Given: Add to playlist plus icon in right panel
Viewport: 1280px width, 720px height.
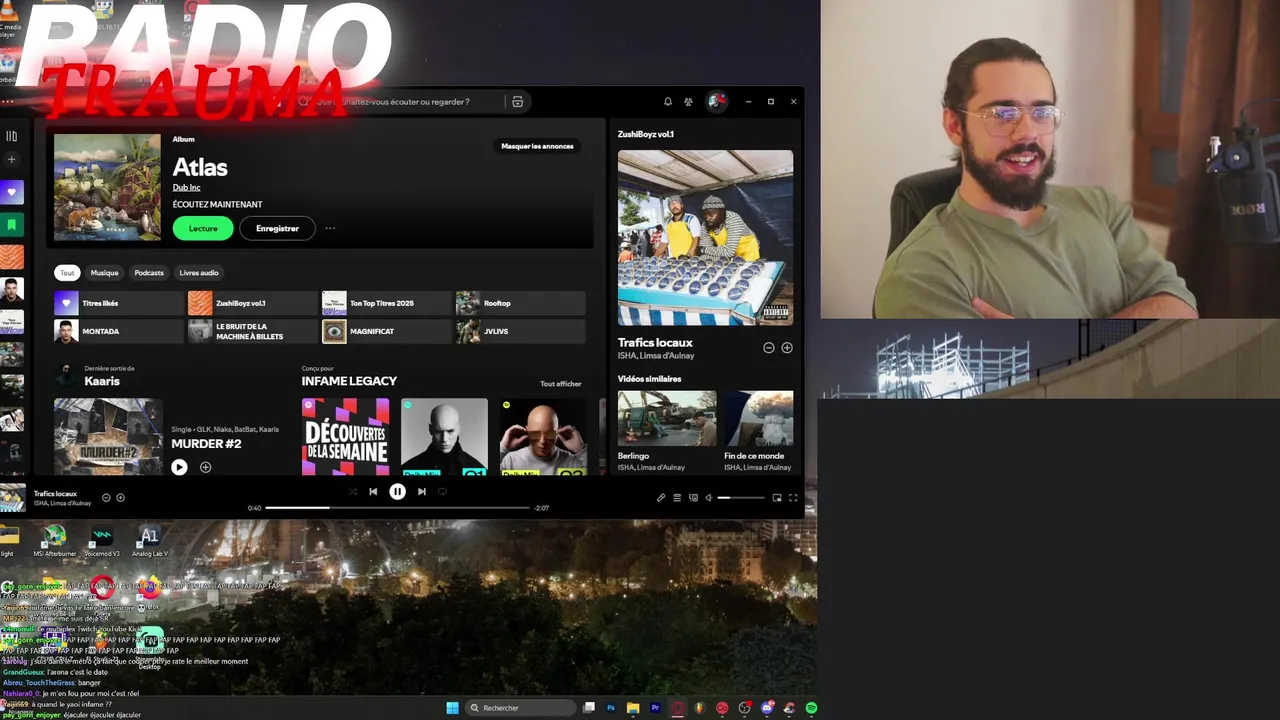Looking at the screenshot, I should tap(787, 348).
